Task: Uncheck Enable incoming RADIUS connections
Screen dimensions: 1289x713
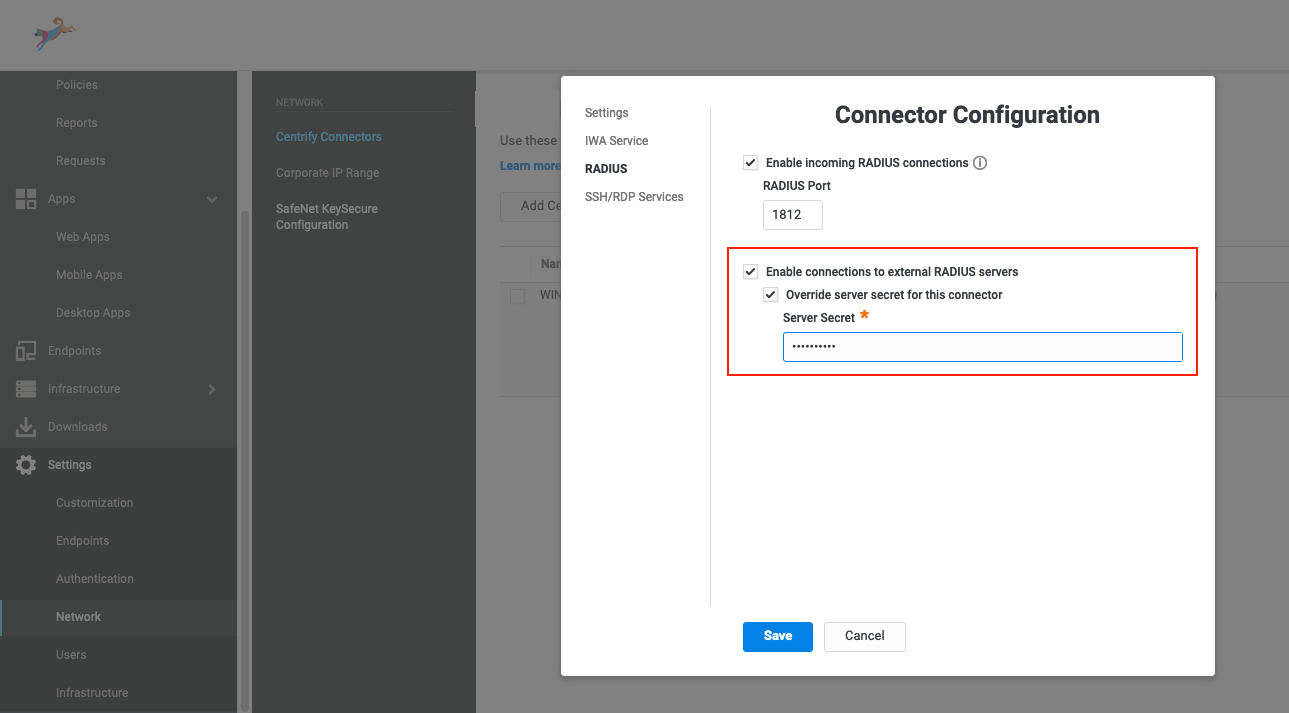Action: pos(750,162)
